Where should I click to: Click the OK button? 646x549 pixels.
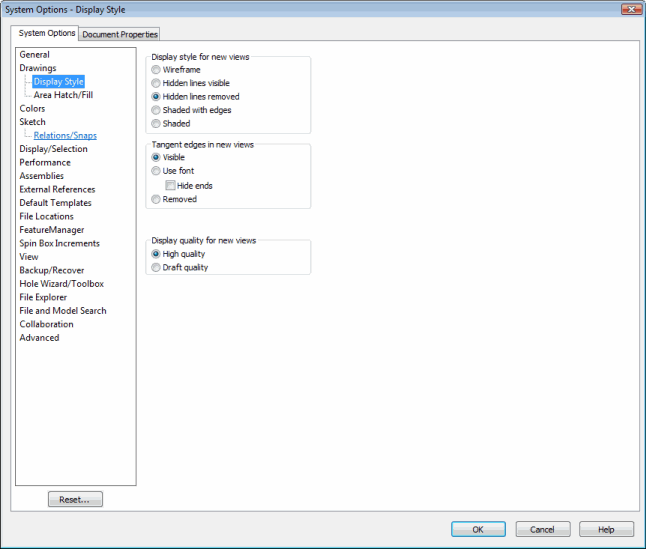pyautogui.click(x=478, y=529)
